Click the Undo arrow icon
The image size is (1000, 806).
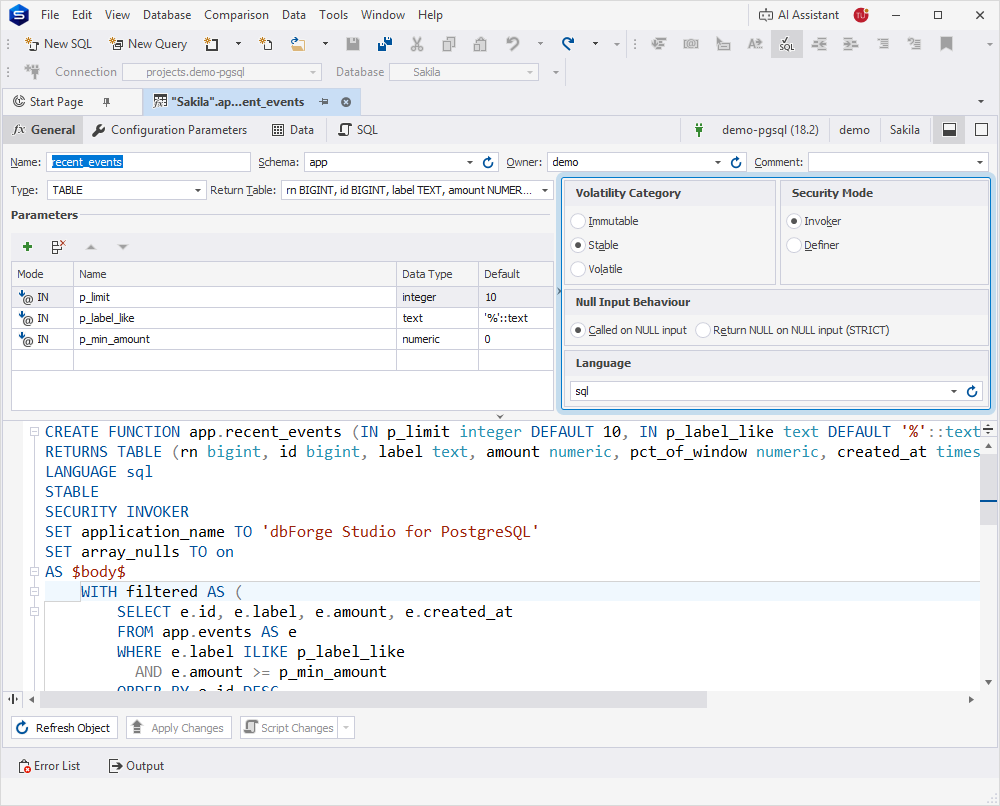[x=513, y=44]
